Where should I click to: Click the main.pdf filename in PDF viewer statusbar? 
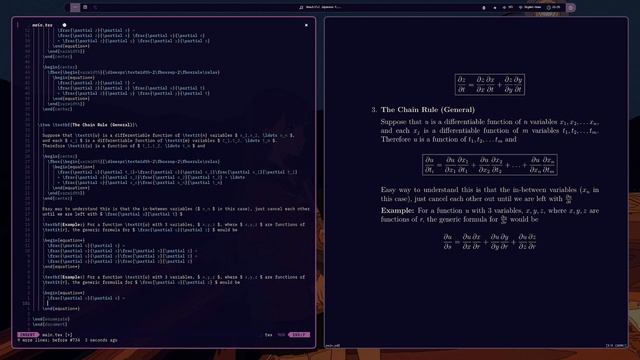[x=333, y=346]
